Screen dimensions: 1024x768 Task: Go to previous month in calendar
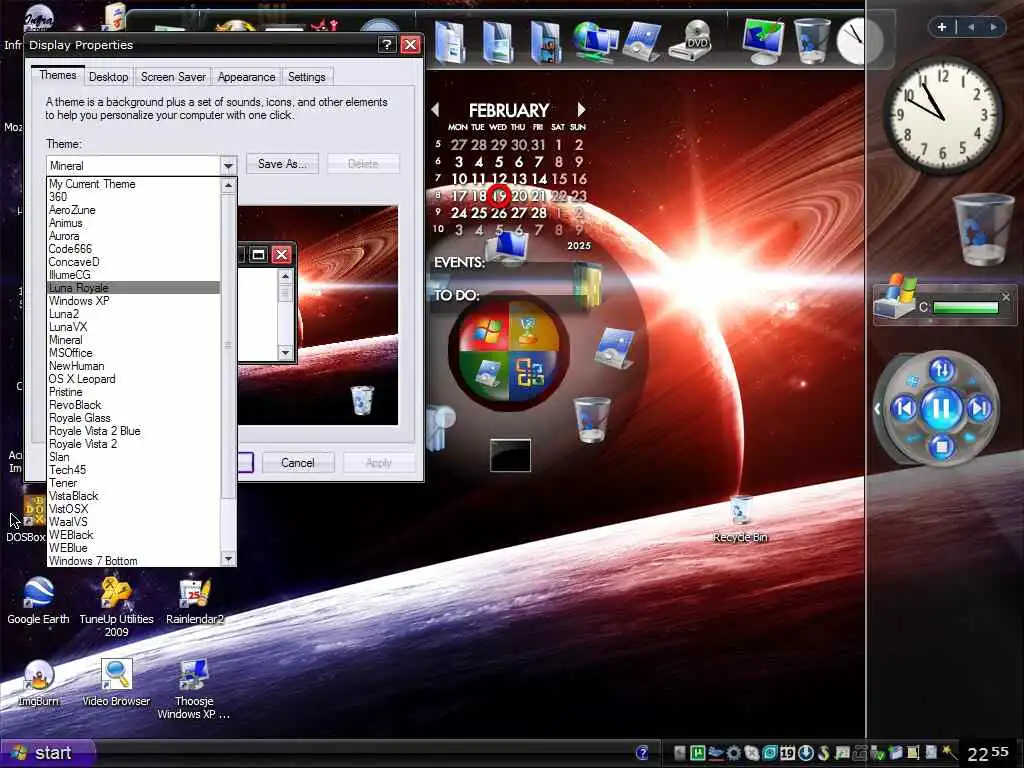(x=436, y=110)
